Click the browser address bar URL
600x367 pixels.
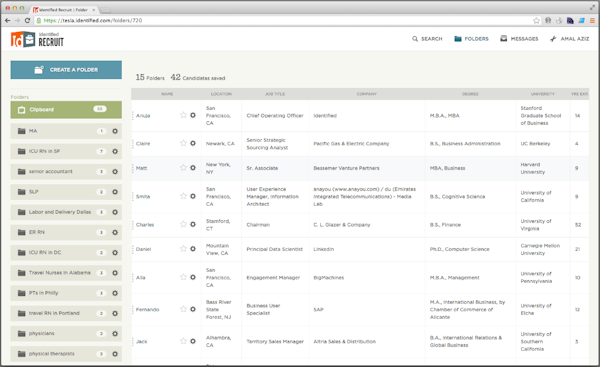tap(93, 20)
